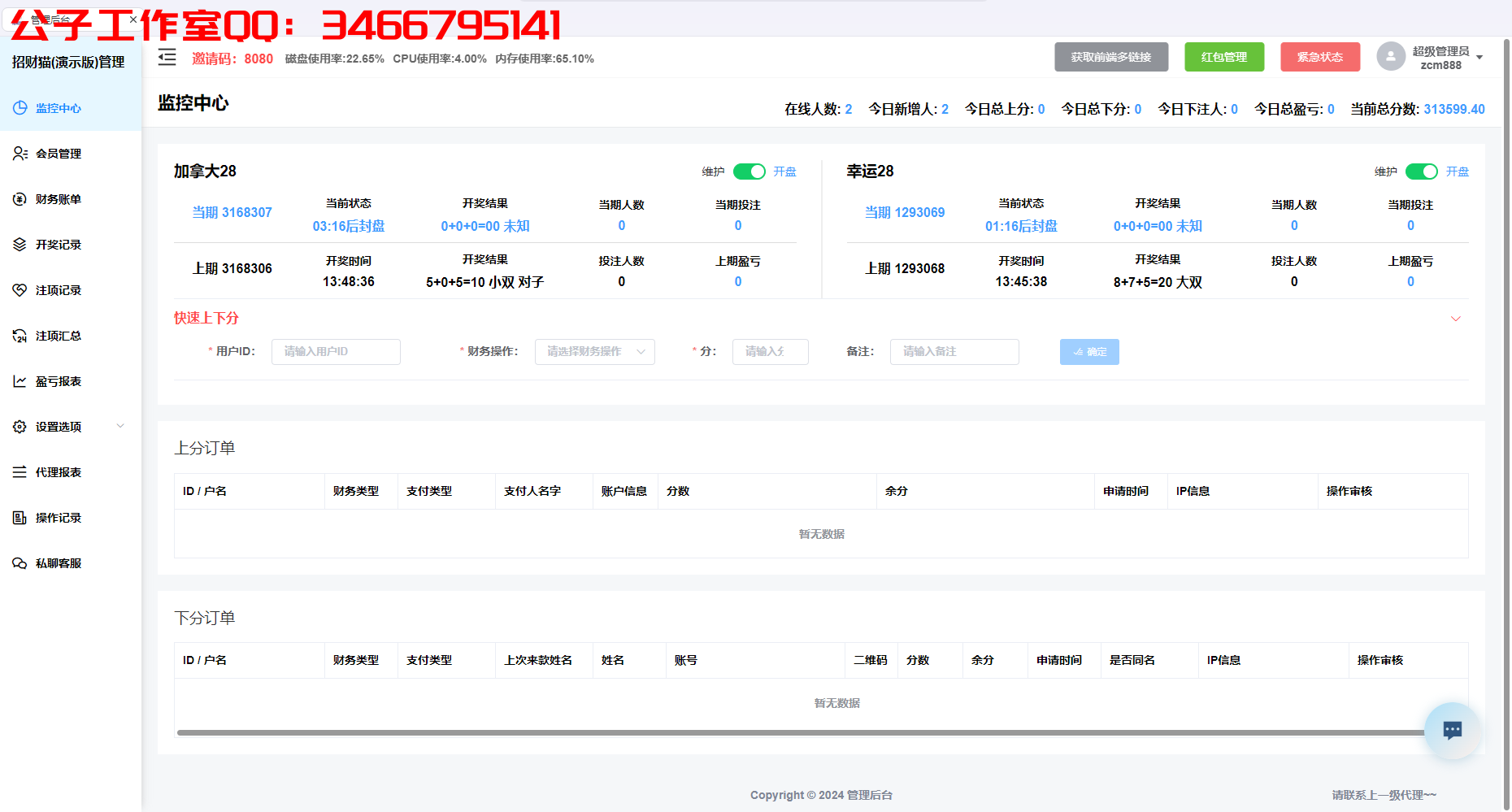This screenshot has height=812, width=1512.
Task: Click the 私聊客服 chat bubbles icon
Action: (20, 563)
